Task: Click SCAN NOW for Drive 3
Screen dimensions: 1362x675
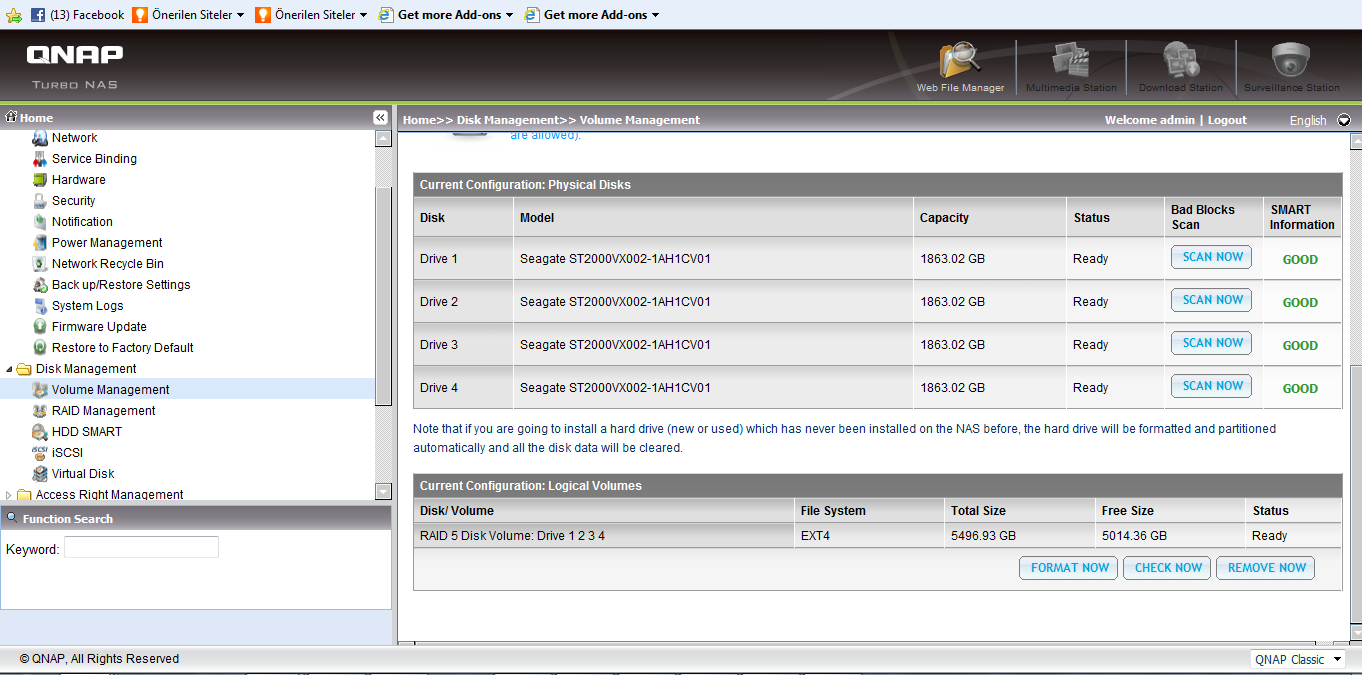Action: click(x=1211, y=343)
